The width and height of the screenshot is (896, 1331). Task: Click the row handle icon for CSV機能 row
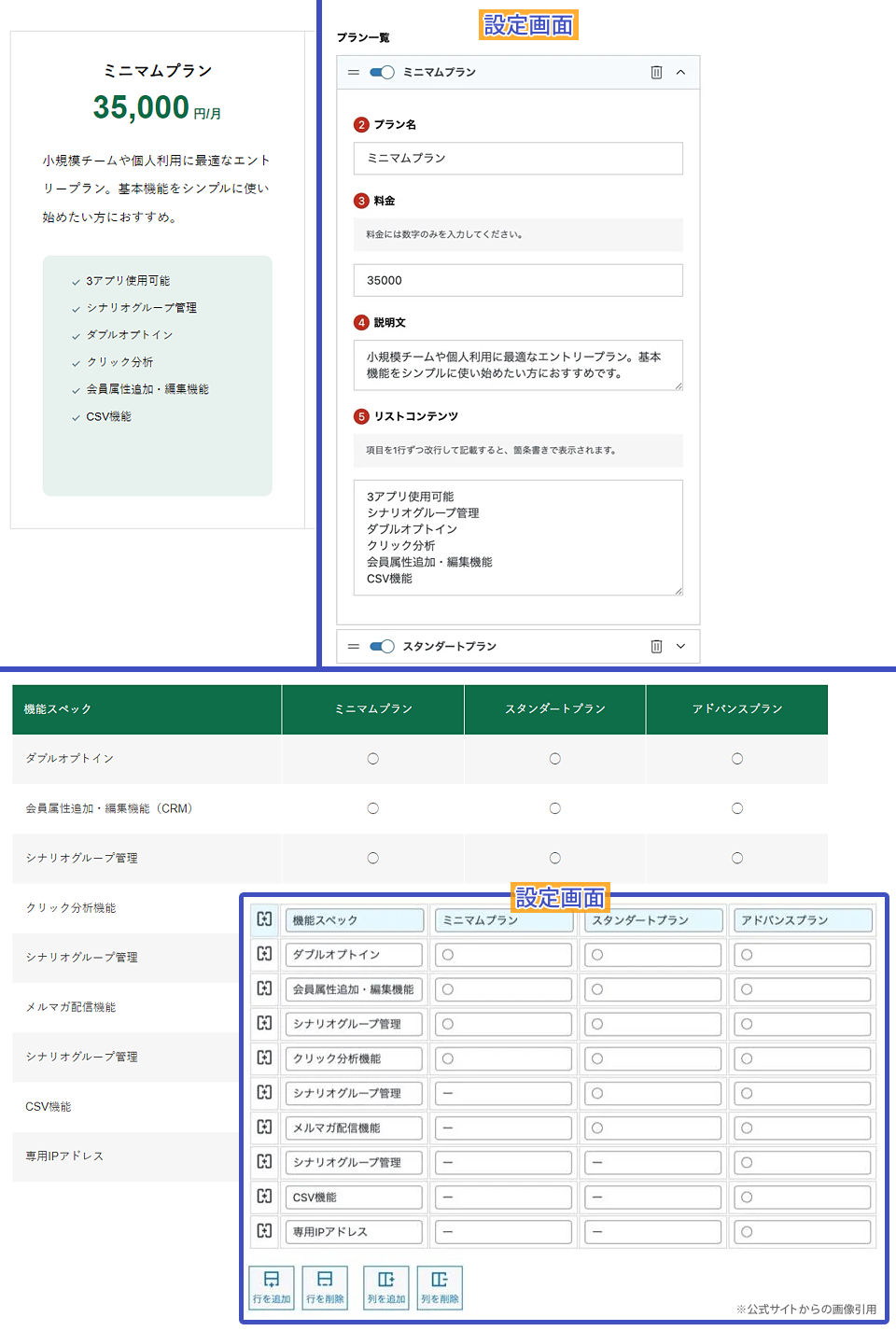[265, 1197]
